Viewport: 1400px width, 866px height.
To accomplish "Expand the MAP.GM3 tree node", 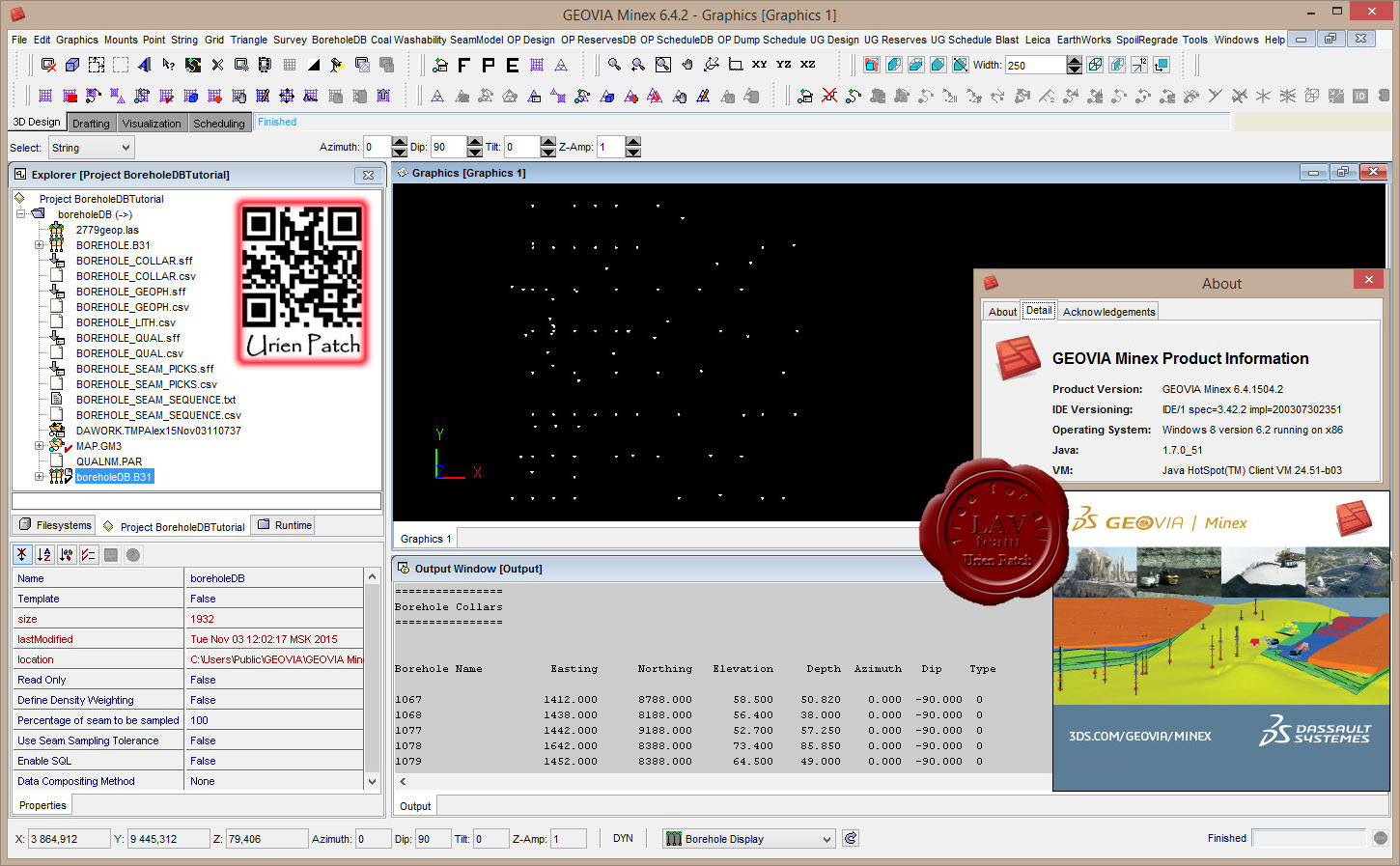I will click(39, 446).
